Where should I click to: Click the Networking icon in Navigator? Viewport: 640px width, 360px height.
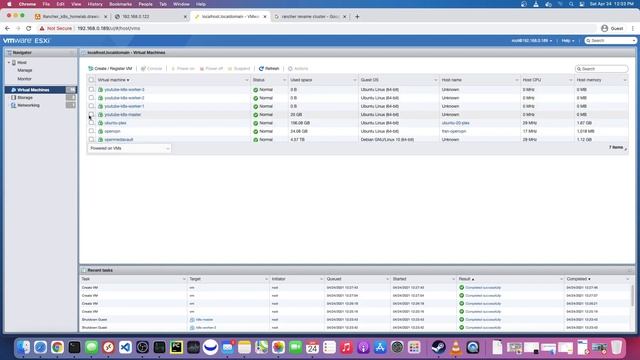point(13,105)
